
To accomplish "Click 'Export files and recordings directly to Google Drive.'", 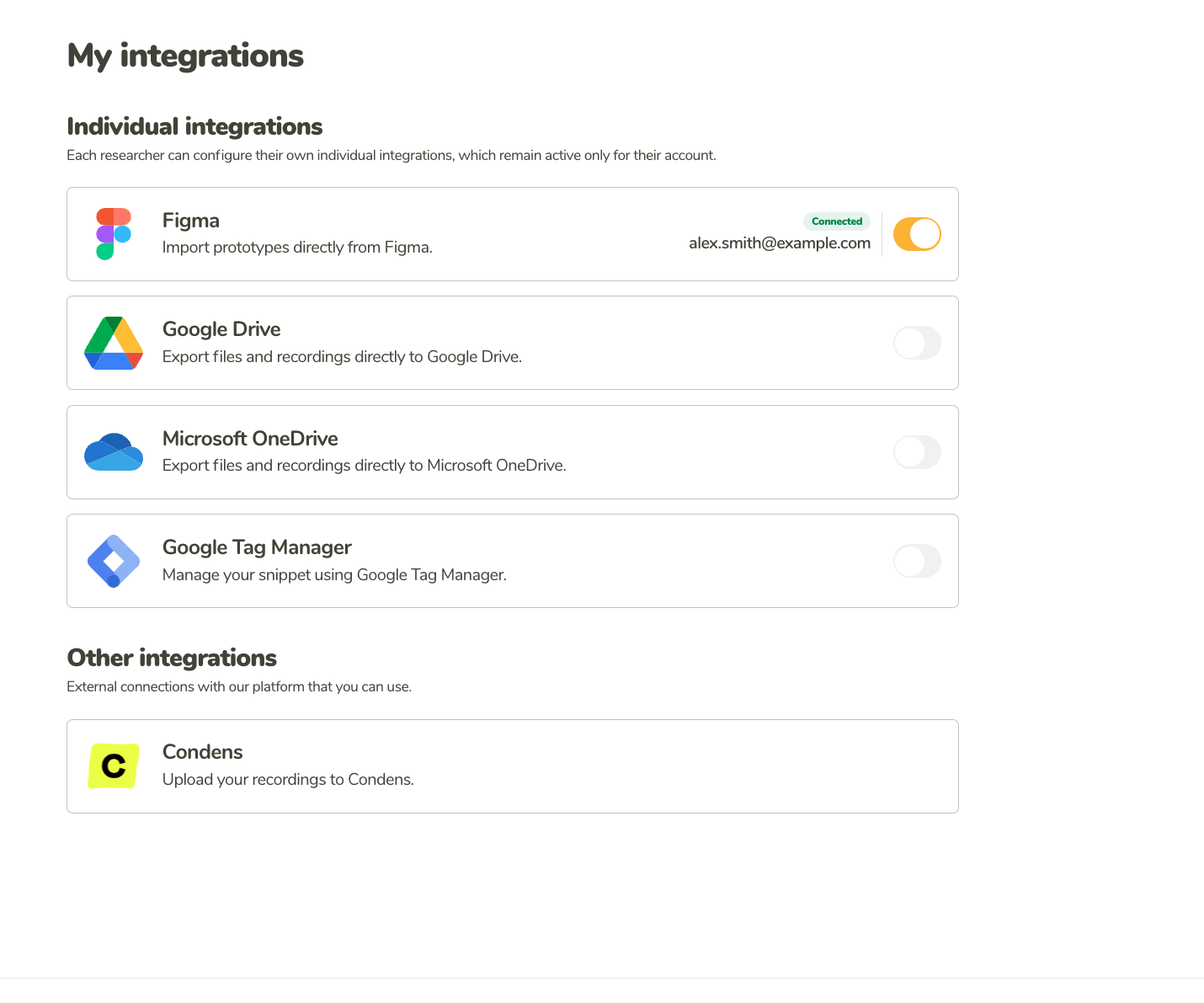I will coord(342,357).
